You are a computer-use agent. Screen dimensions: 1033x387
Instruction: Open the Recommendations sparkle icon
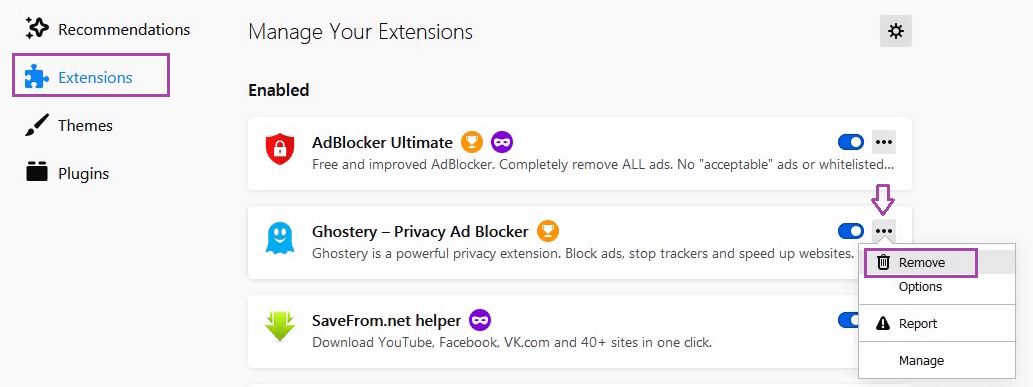point(37,28)
